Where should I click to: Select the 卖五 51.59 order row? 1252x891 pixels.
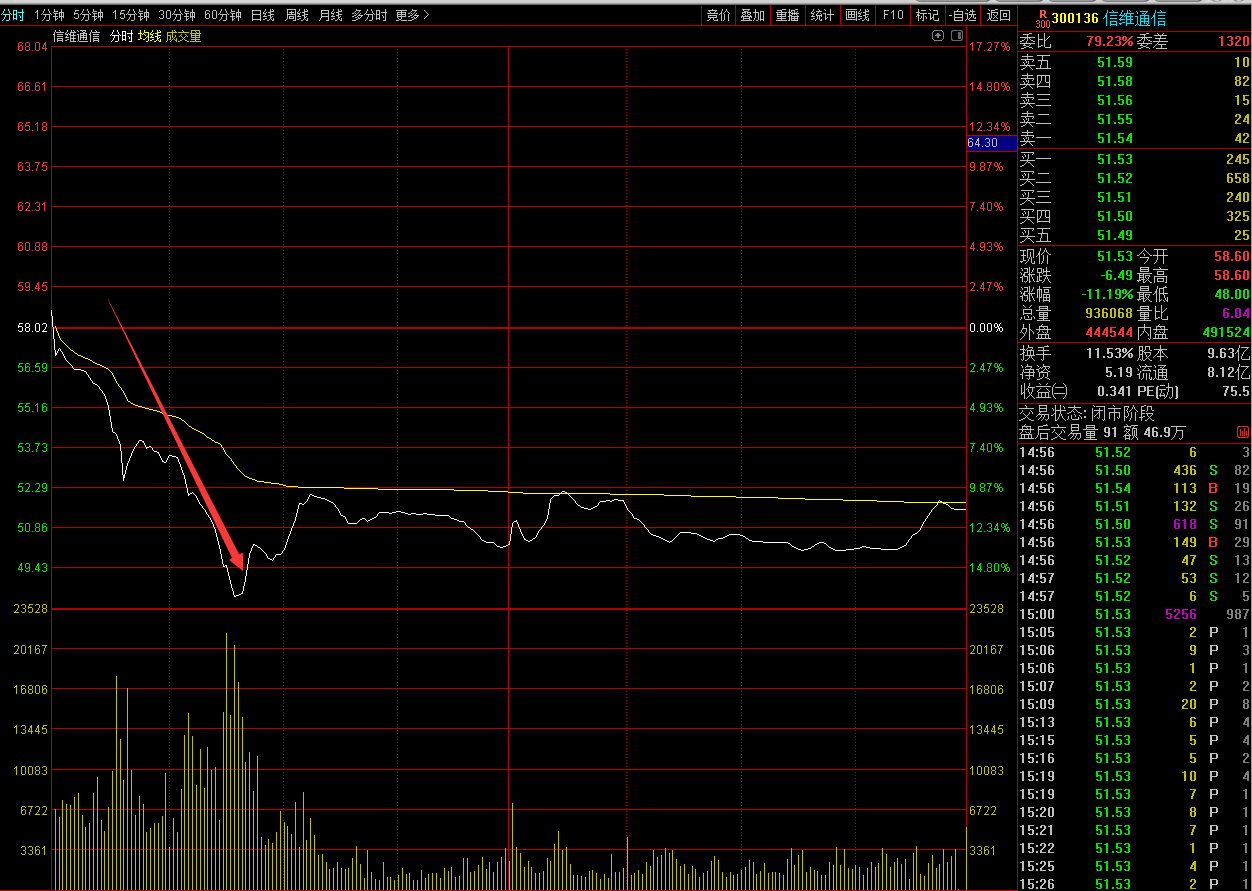[x=1134, y=62]
